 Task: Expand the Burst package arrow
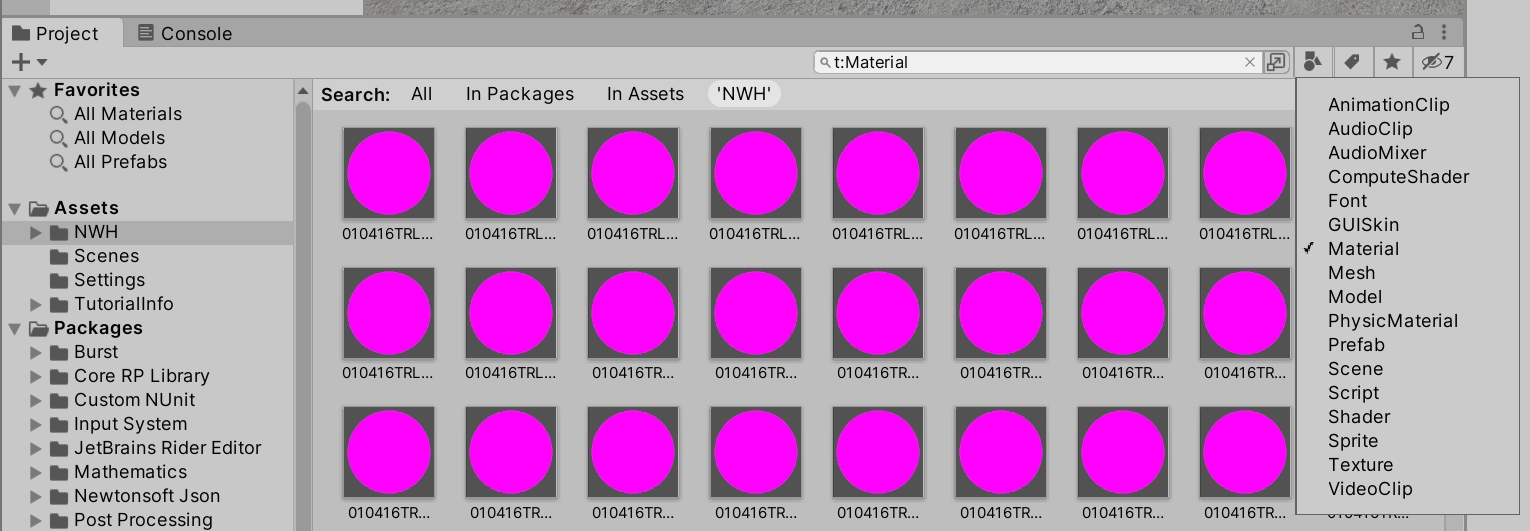(36, 352)
